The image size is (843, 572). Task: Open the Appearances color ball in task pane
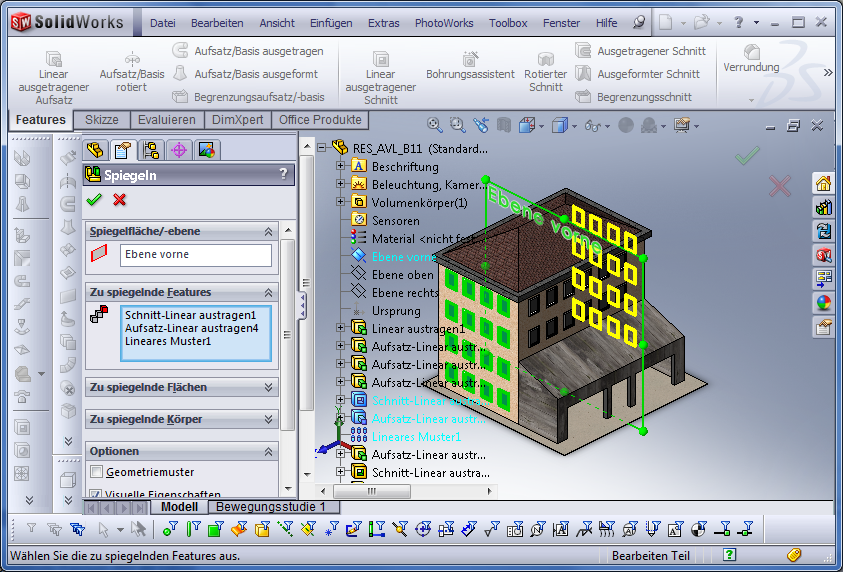pos(824,303)
